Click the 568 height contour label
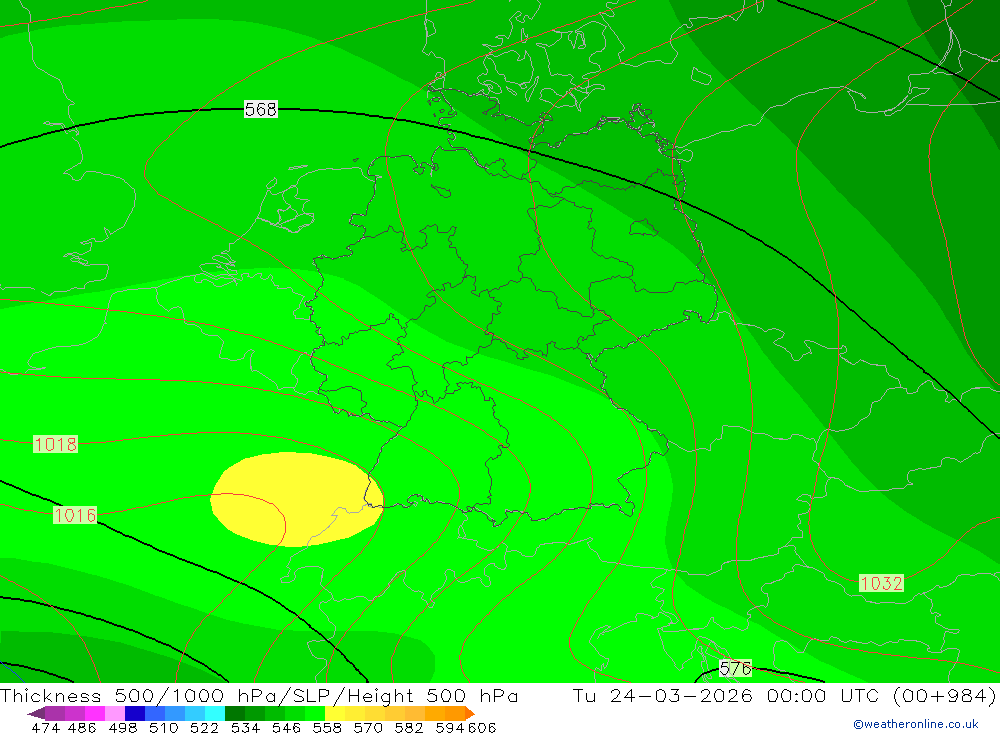 pyautogui.click(x=261, y=109)
